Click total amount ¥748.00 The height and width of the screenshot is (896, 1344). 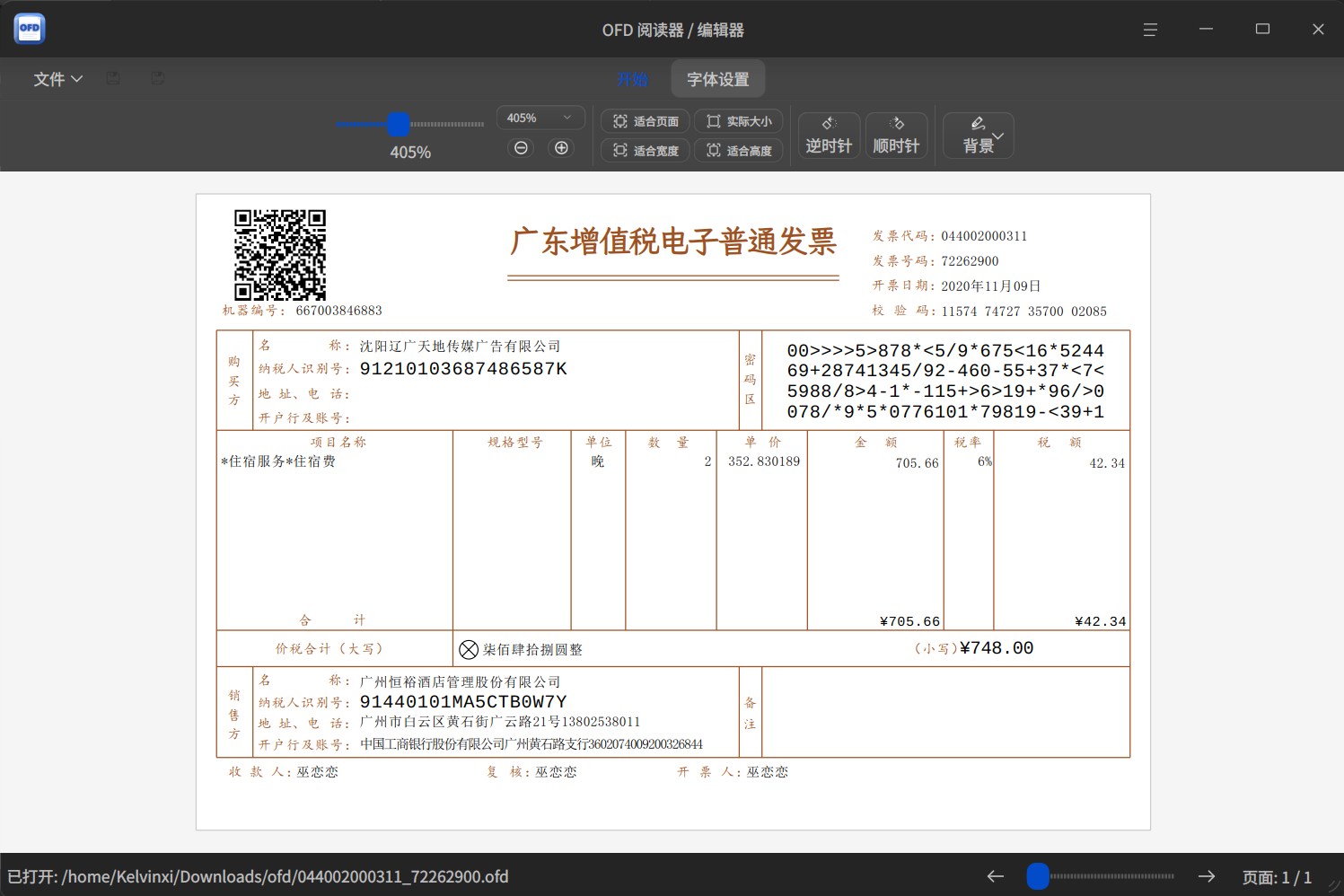point(997,648)
